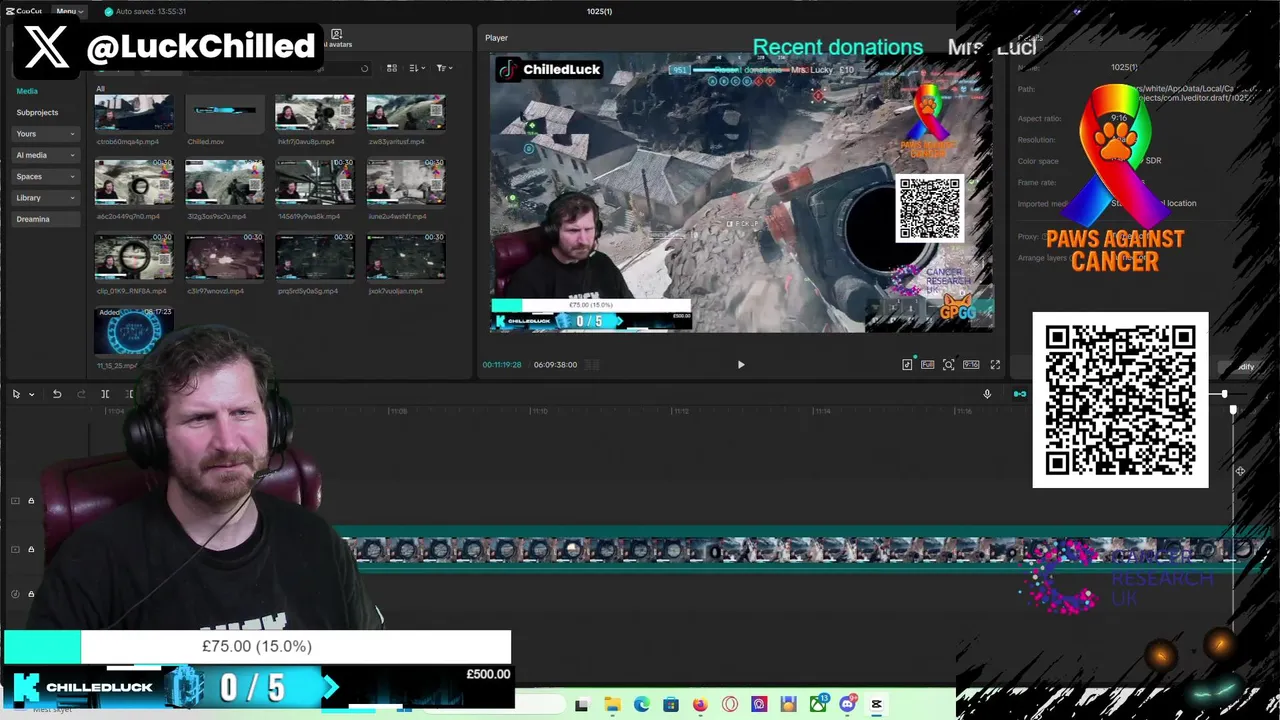
Task: Select the 3l2g3os9sc7u.mp4 thumbnail
Action: click(x=224, y=182)
